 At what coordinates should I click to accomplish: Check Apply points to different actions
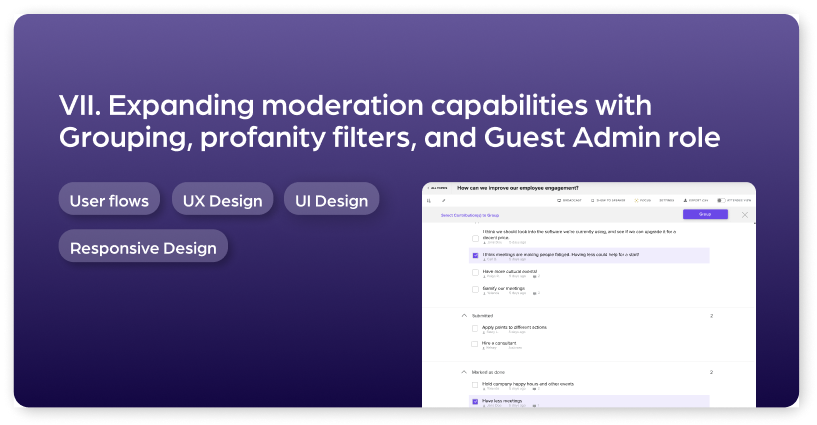[475, 328]
